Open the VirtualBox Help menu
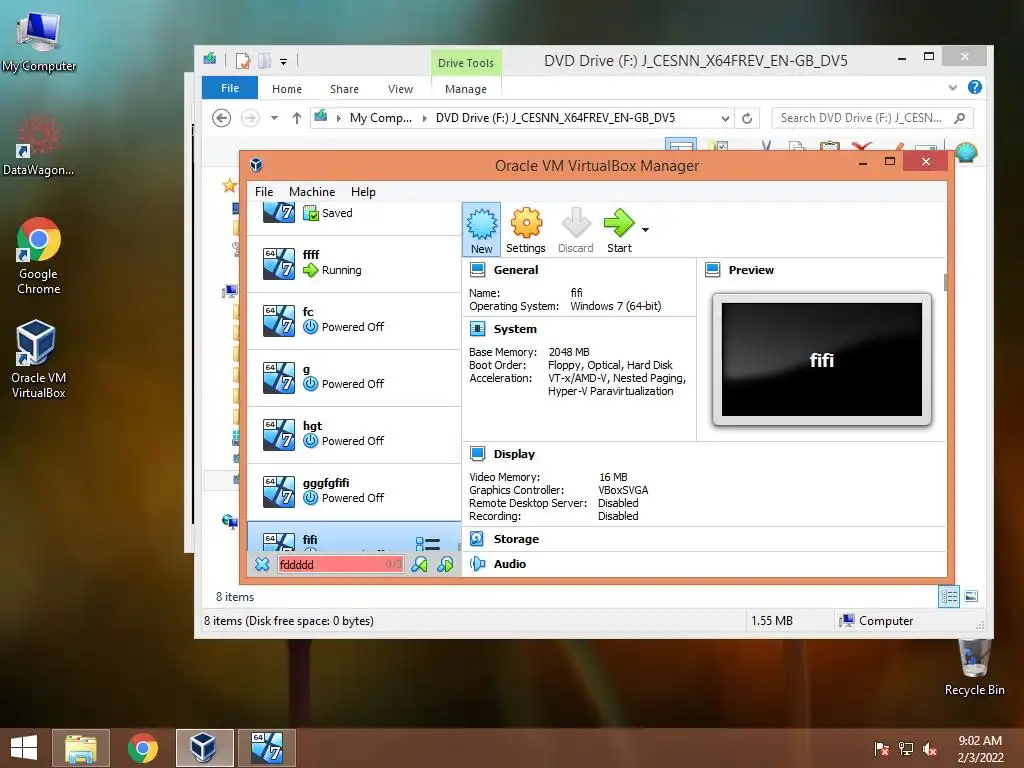Viewport: 1024px width, 768px height. [363, 191]
